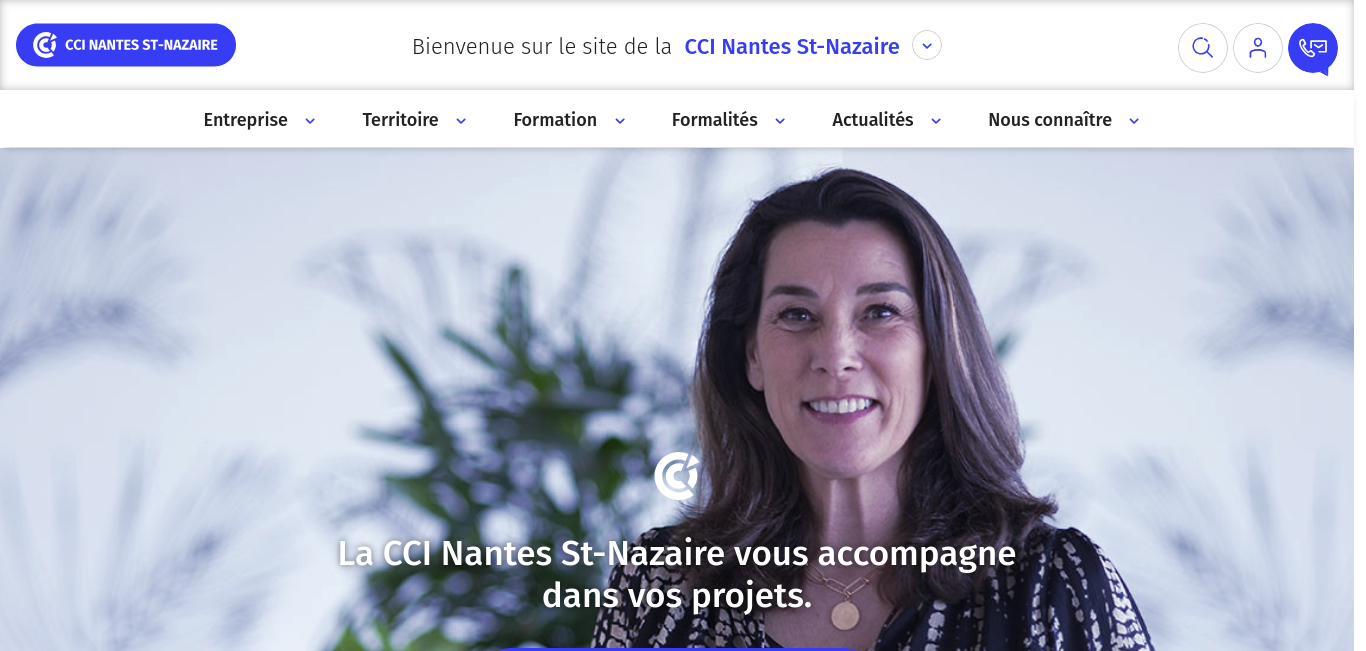The image size is (1366, 651).
Task: Open the user account icon
Action: 1258,48
